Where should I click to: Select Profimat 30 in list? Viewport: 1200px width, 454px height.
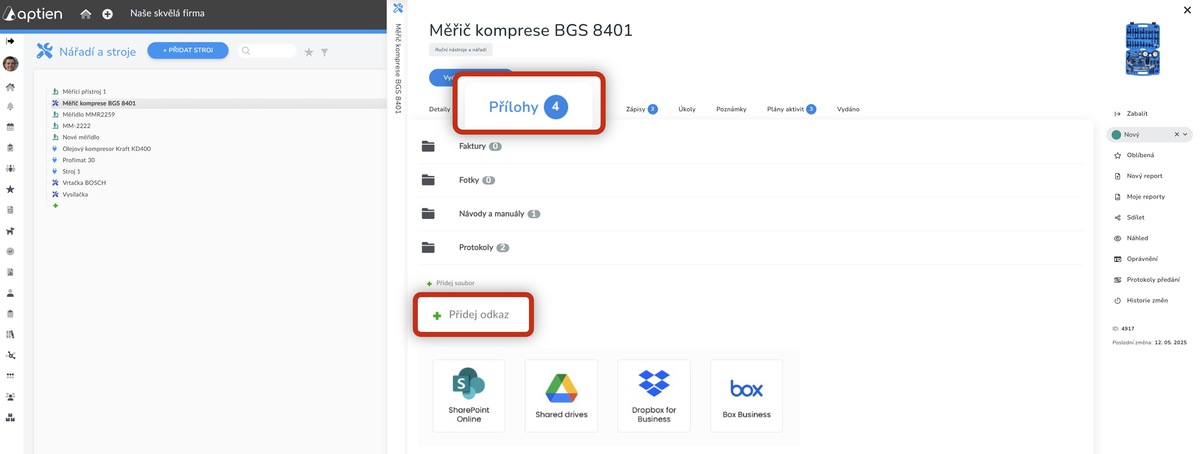pos(78,160)
